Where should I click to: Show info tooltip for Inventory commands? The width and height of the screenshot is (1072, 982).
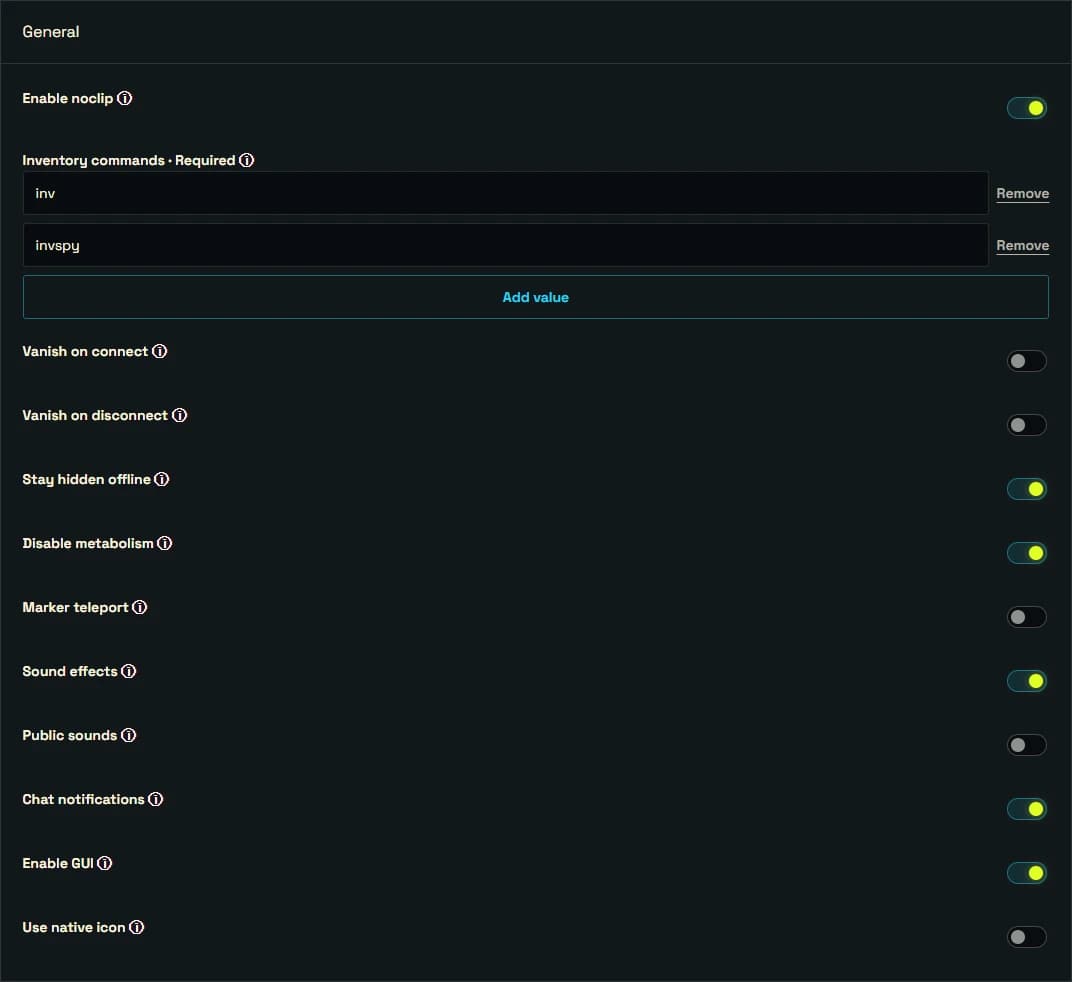[246, 160]
